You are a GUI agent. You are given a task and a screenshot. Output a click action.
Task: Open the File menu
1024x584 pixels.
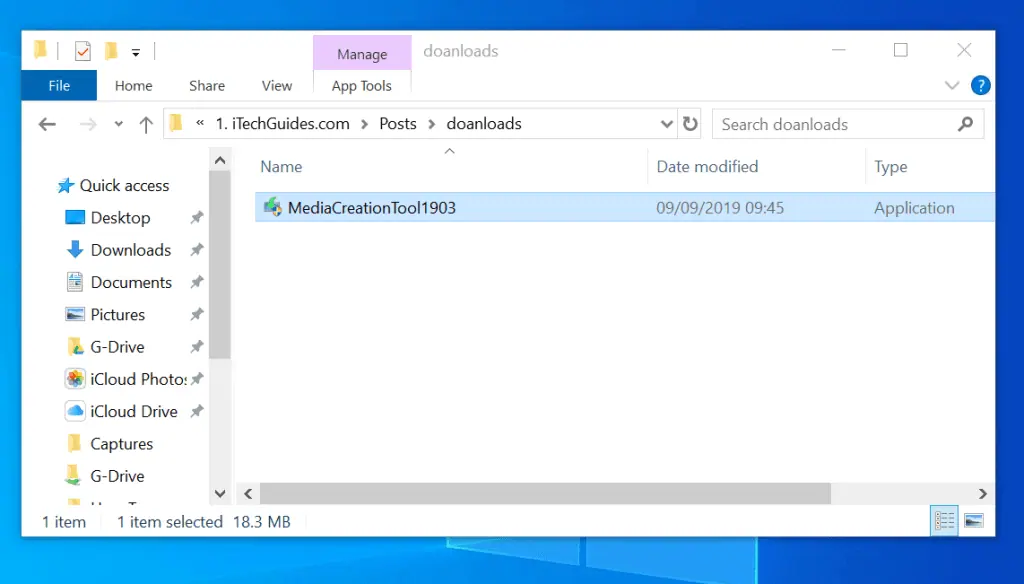coord(59,86)
